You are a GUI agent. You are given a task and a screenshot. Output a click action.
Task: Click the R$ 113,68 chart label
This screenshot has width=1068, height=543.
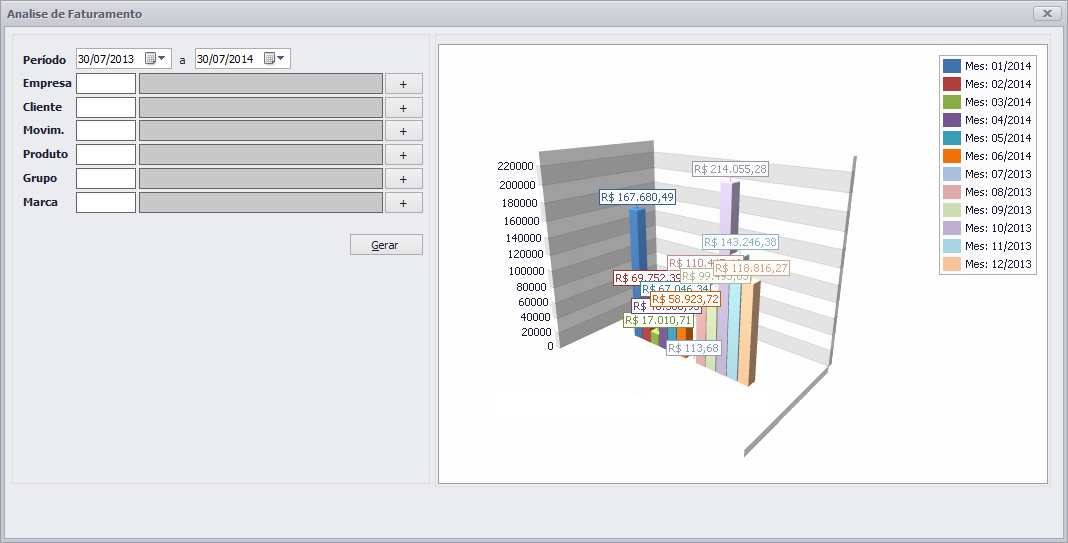pyautogui.click(x=693, y=348)
